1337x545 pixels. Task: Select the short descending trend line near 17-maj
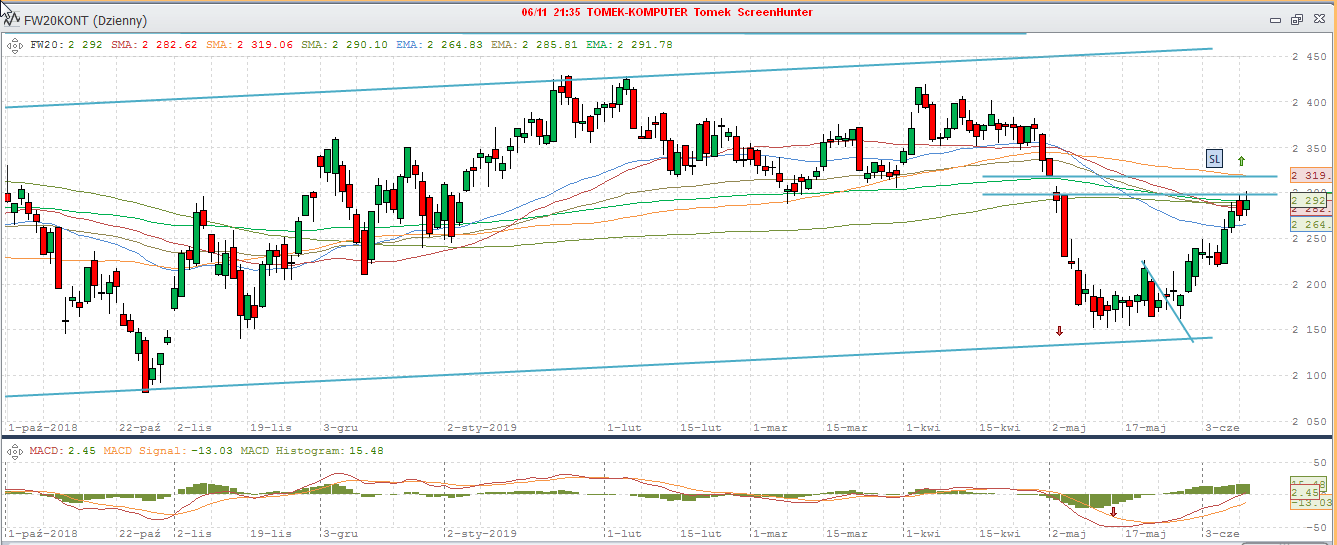[1168, 302]
